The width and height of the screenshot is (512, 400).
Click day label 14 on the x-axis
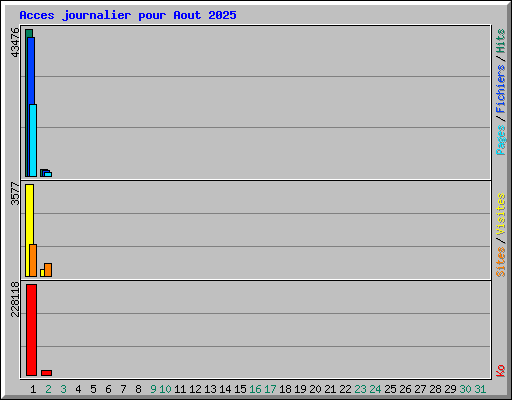point(225,389)
